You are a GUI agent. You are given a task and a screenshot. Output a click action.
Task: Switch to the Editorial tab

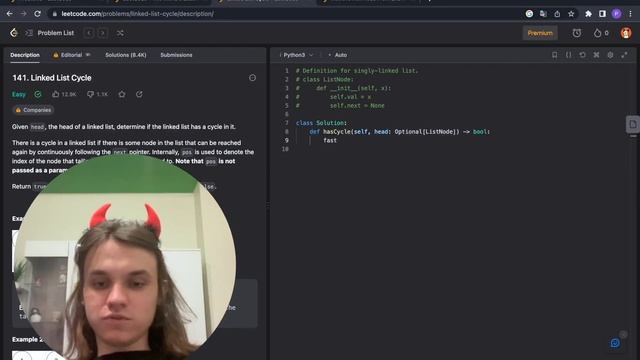71,55
